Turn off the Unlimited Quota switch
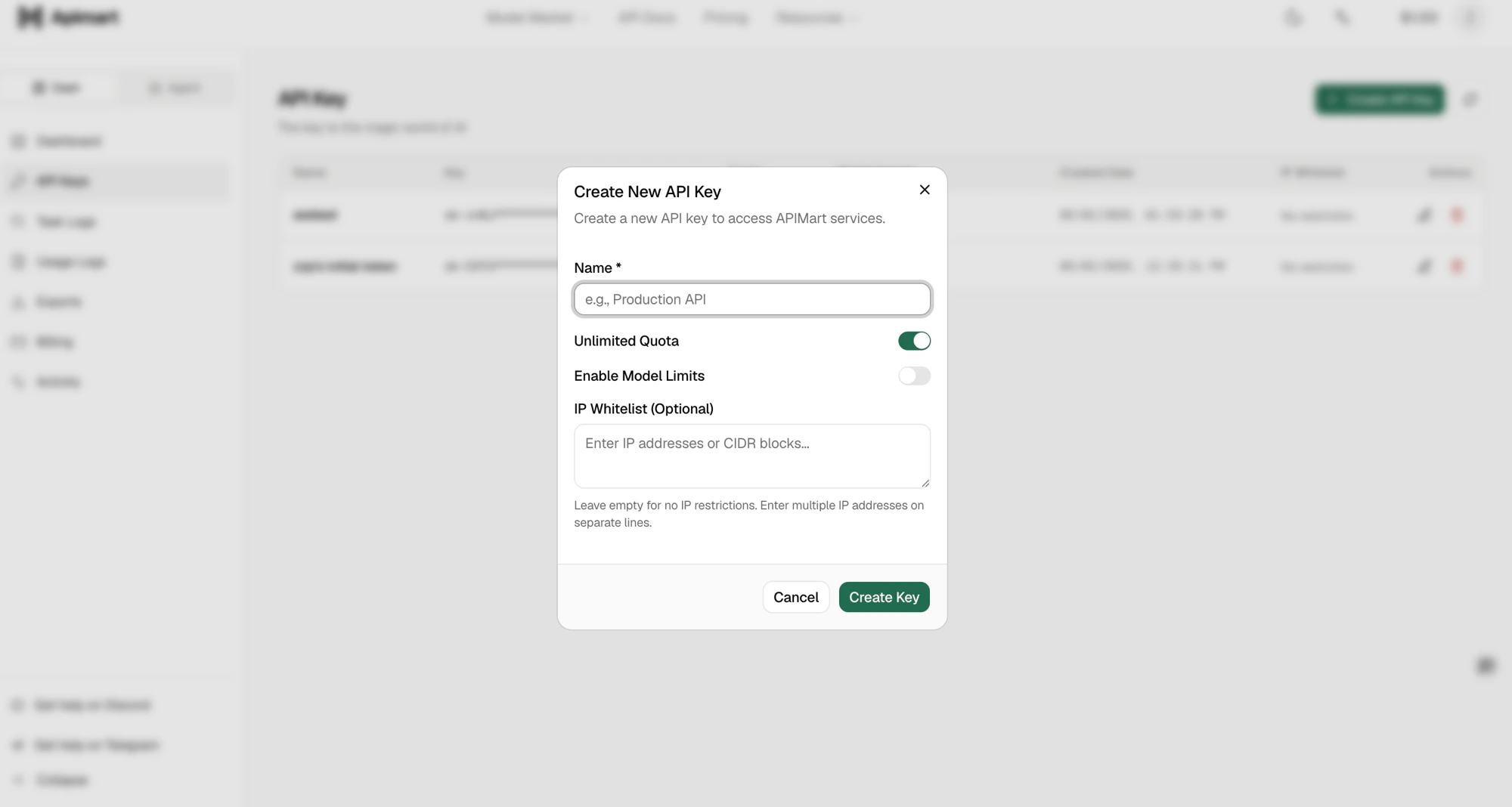The height and width of the screenshot is (807, 1512). 914,341
